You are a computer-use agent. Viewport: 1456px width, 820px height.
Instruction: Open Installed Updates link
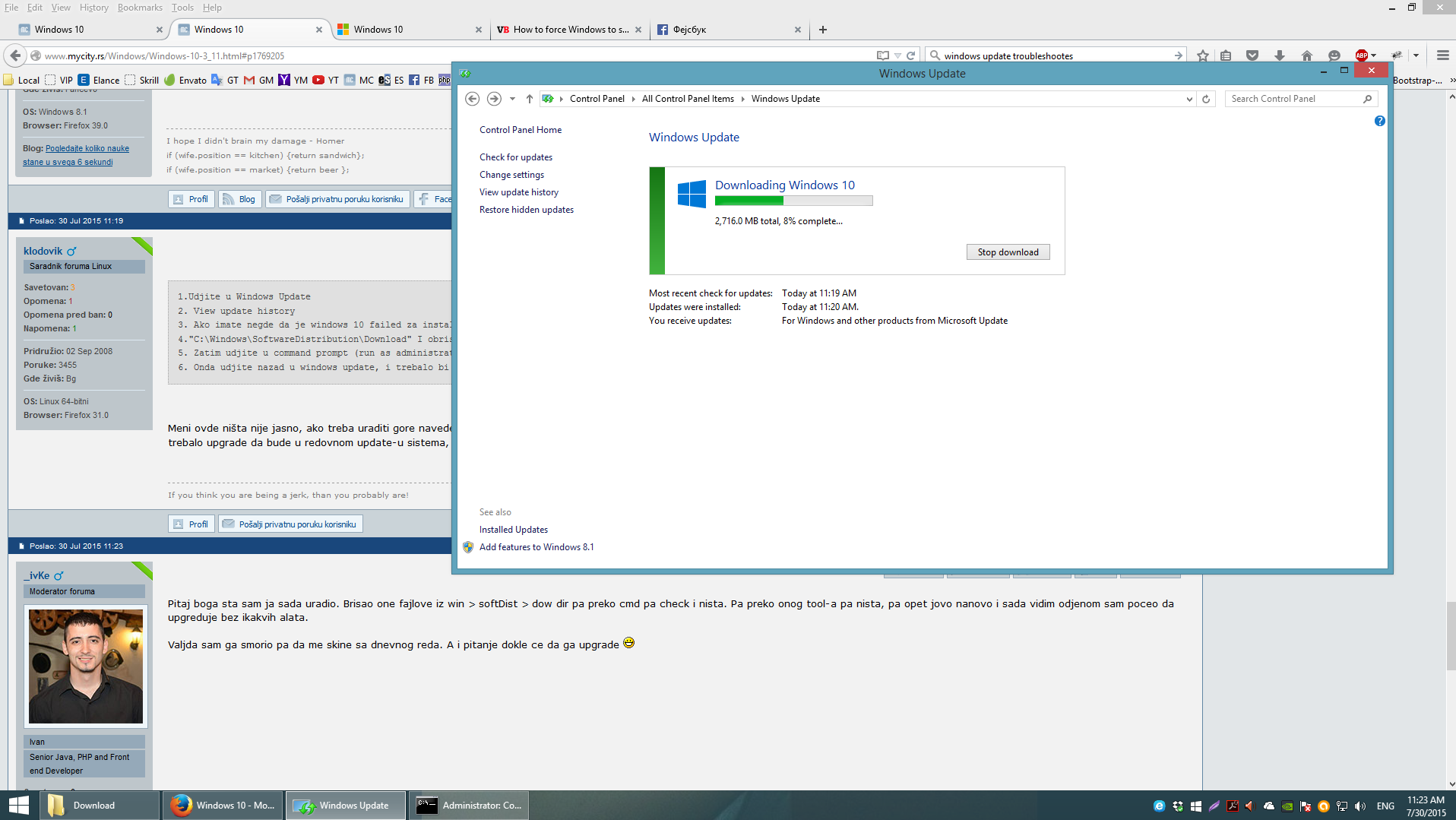(x=514, y=530)
